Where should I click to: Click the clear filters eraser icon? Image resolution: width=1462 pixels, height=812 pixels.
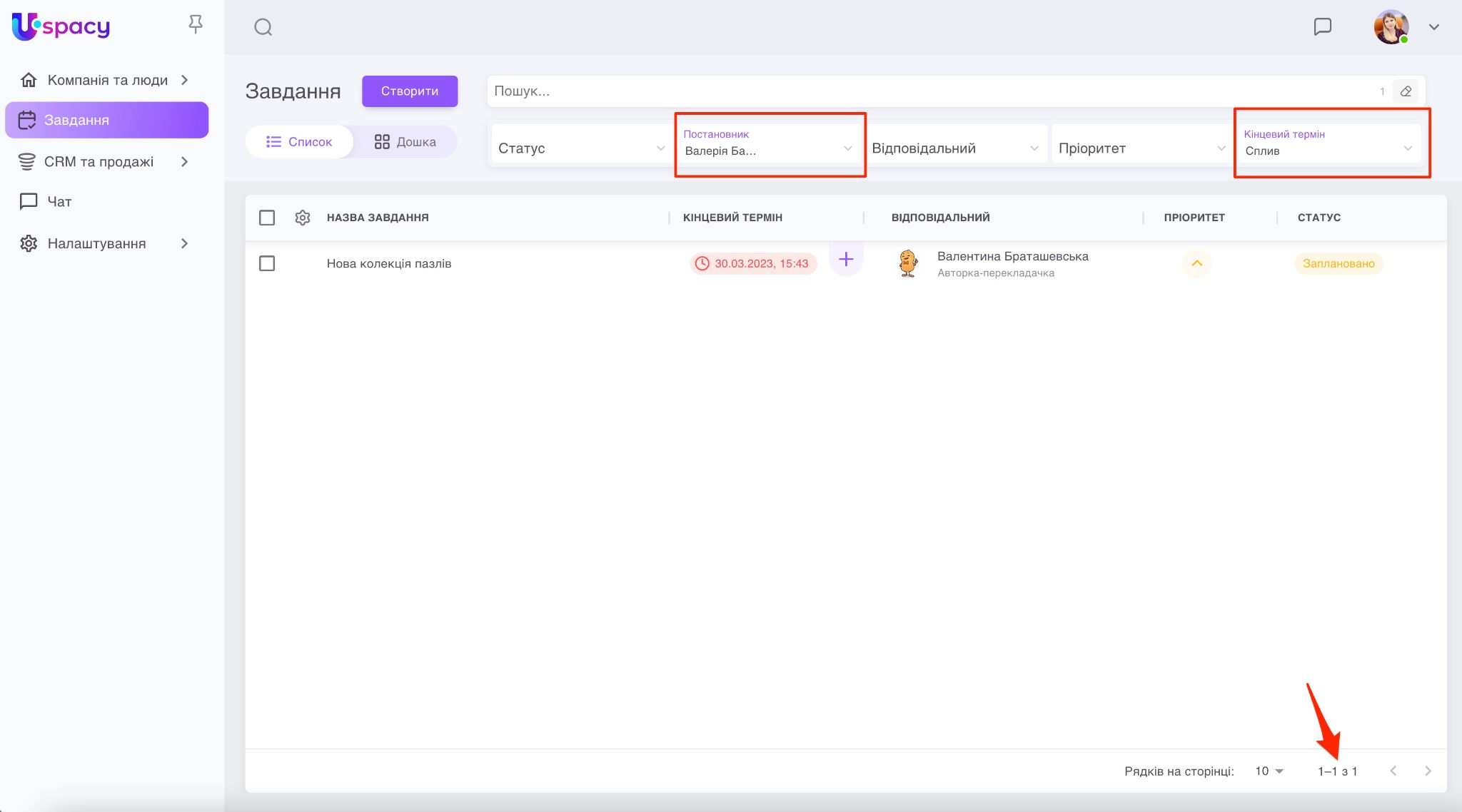[1406, 91]
